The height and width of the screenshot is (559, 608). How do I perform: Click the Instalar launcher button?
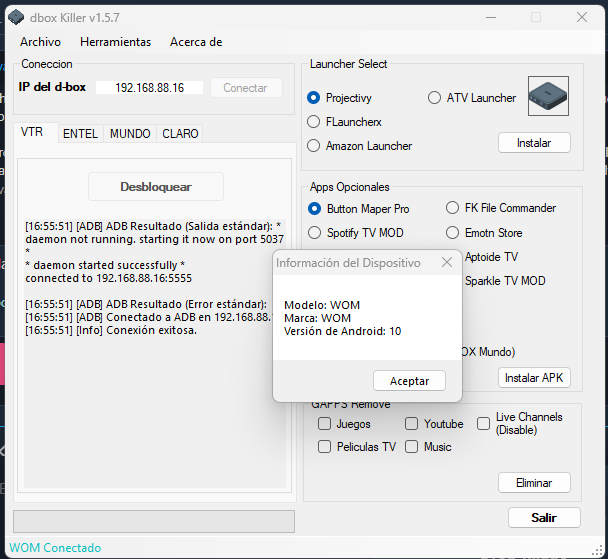(534, 143)
